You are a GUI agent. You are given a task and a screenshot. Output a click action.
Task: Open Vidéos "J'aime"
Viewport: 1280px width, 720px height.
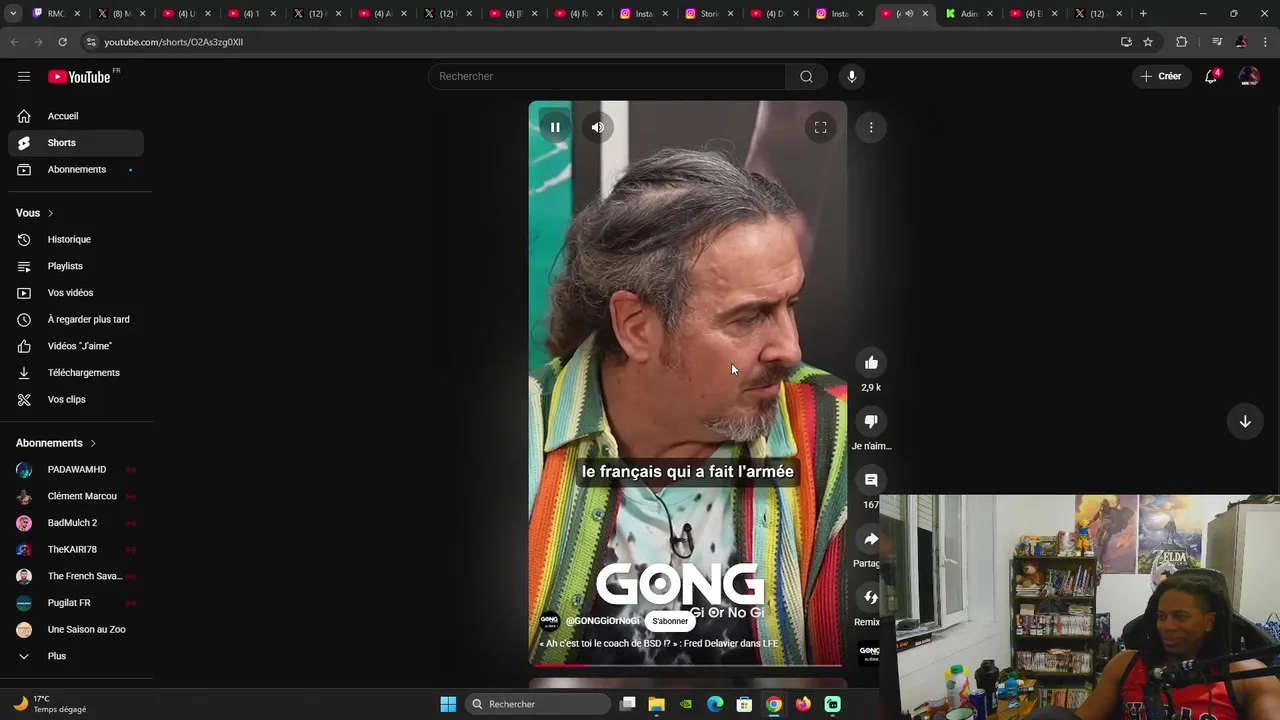point(76,346)
